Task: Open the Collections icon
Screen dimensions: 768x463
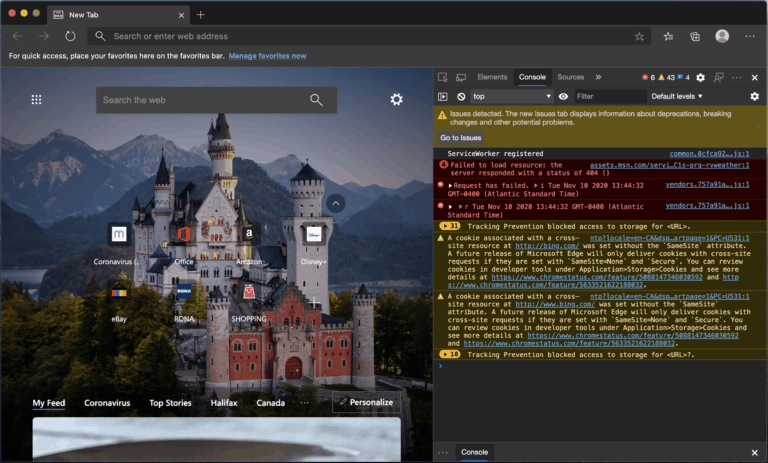Action: [695, 36]
